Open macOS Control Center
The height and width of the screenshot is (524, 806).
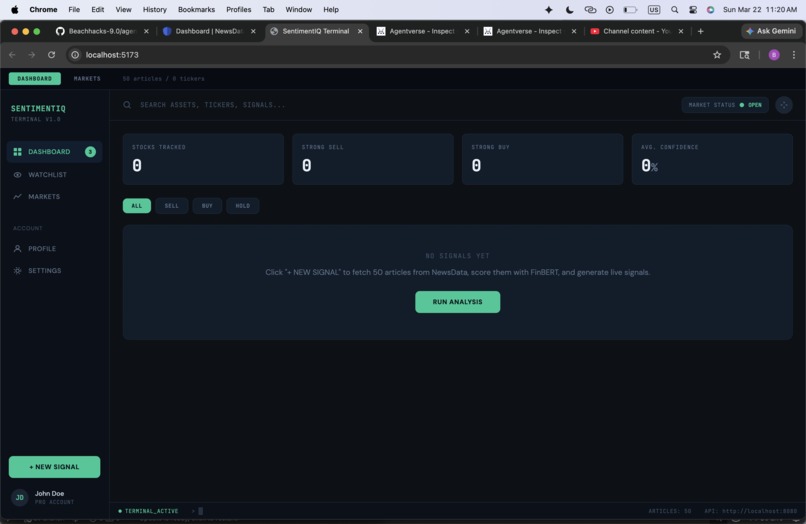(x=693, y=10)
